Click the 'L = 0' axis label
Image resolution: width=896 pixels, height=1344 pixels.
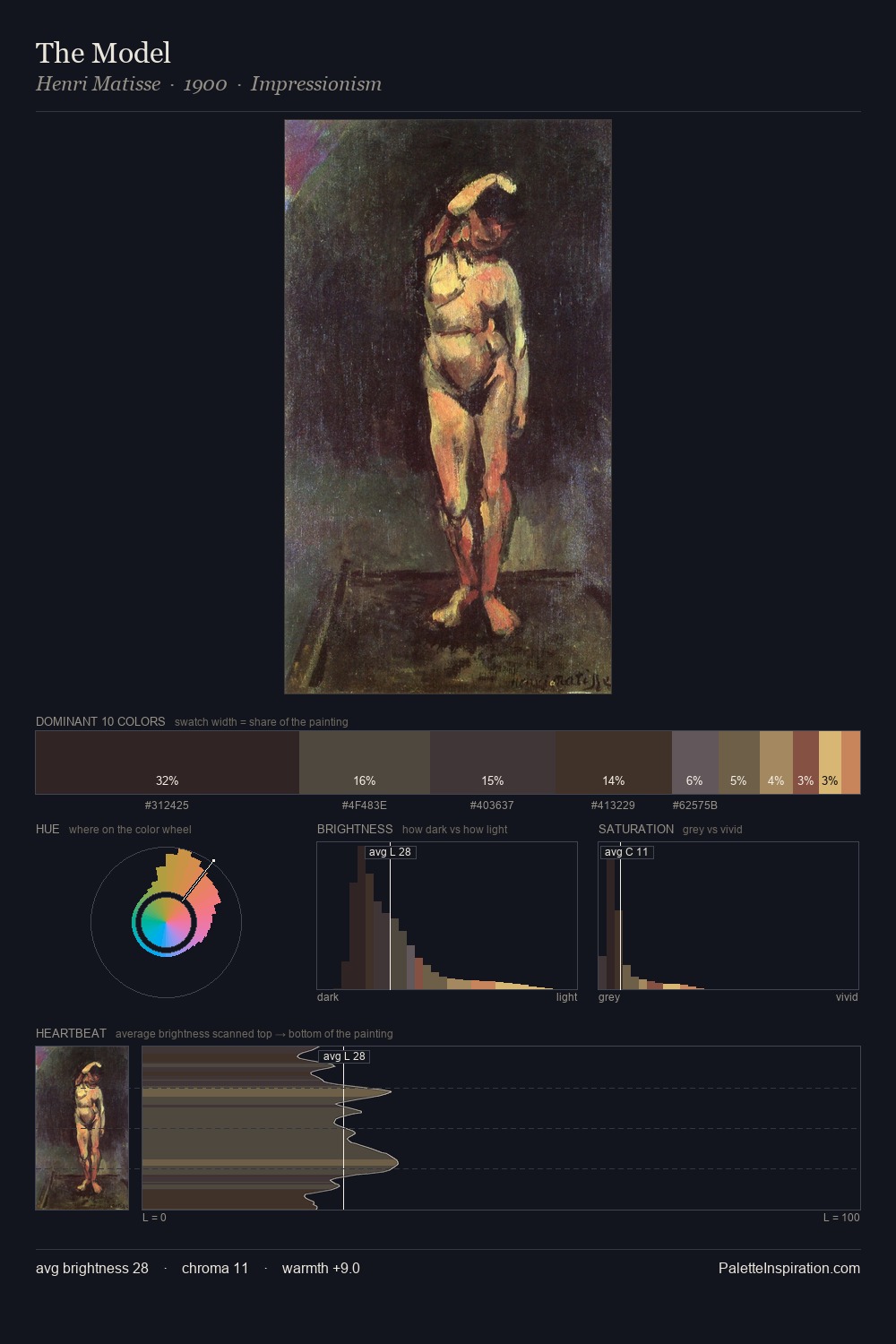(x=154, y=1218)
